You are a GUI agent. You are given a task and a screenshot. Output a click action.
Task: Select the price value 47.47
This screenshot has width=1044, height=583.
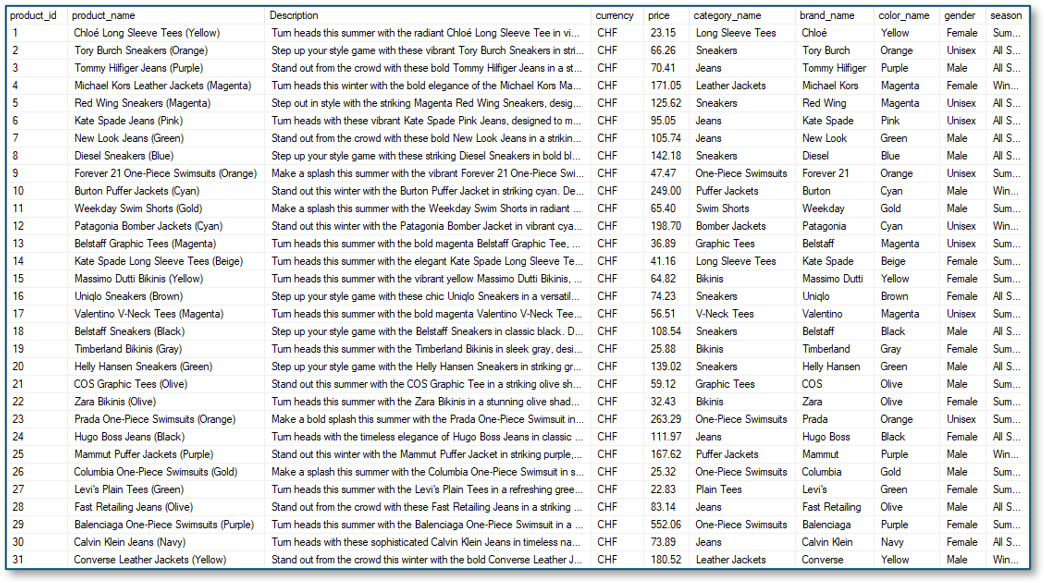click(x=663, y=173)
